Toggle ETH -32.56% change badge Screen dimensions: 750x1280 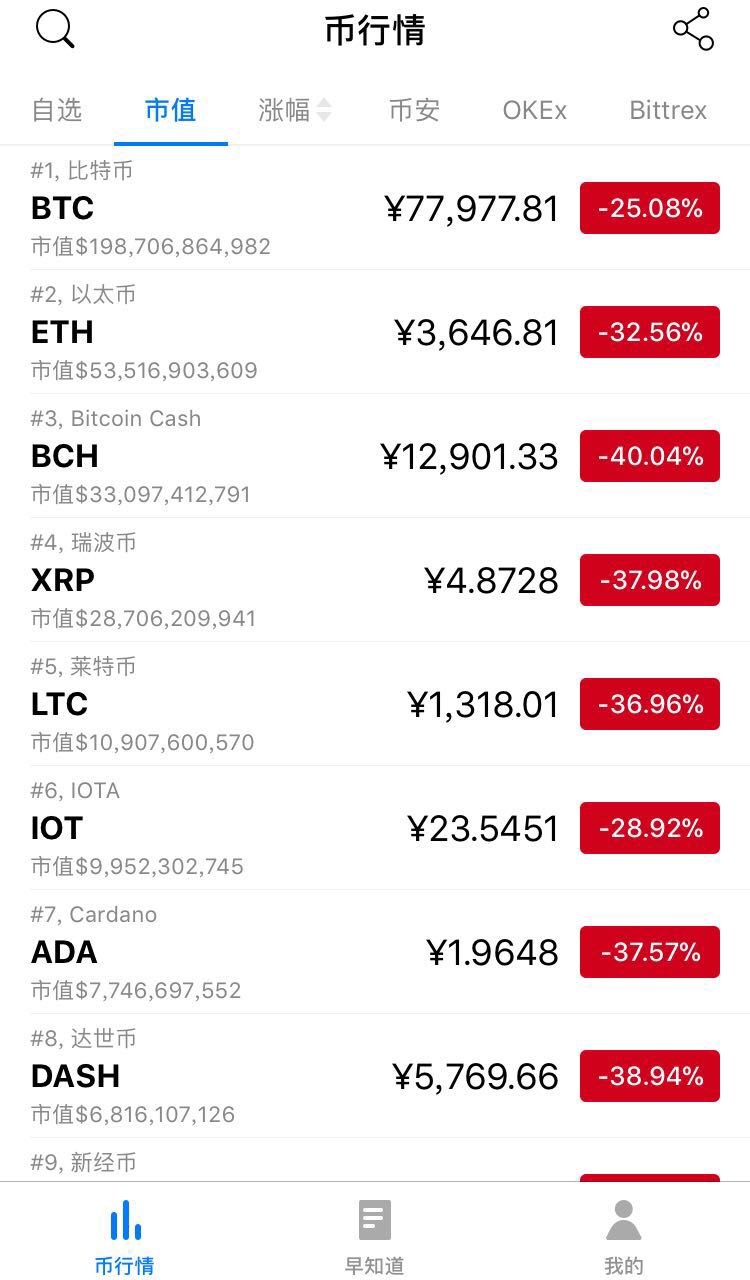[649, 332]
